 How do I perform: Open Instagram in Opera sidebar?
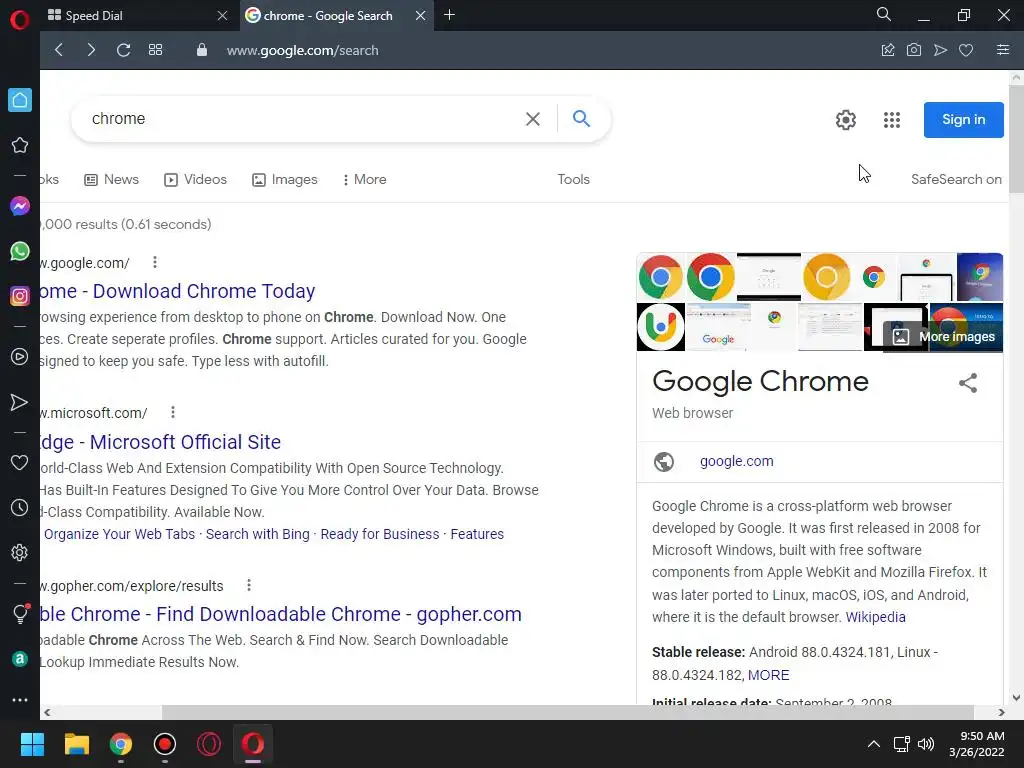tap(20, 296)
